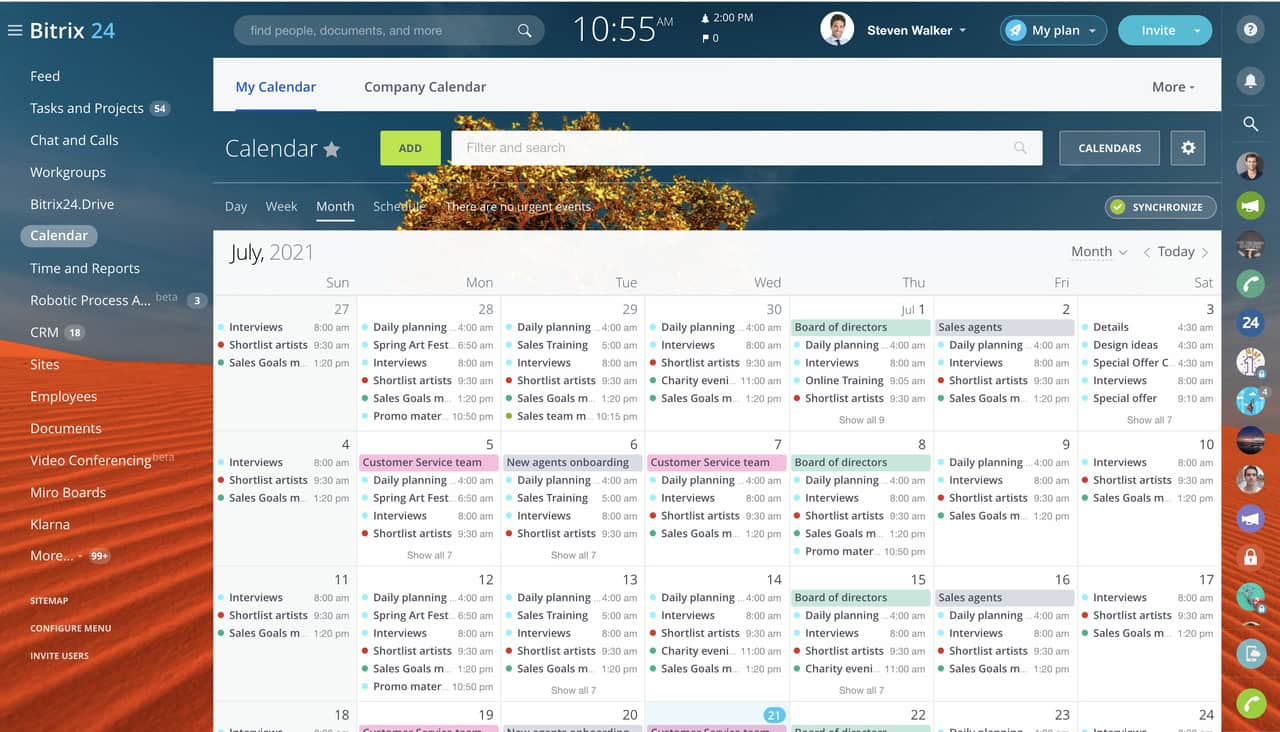Open search from the right sidebar magnifier

click(x=1250, y=124)
